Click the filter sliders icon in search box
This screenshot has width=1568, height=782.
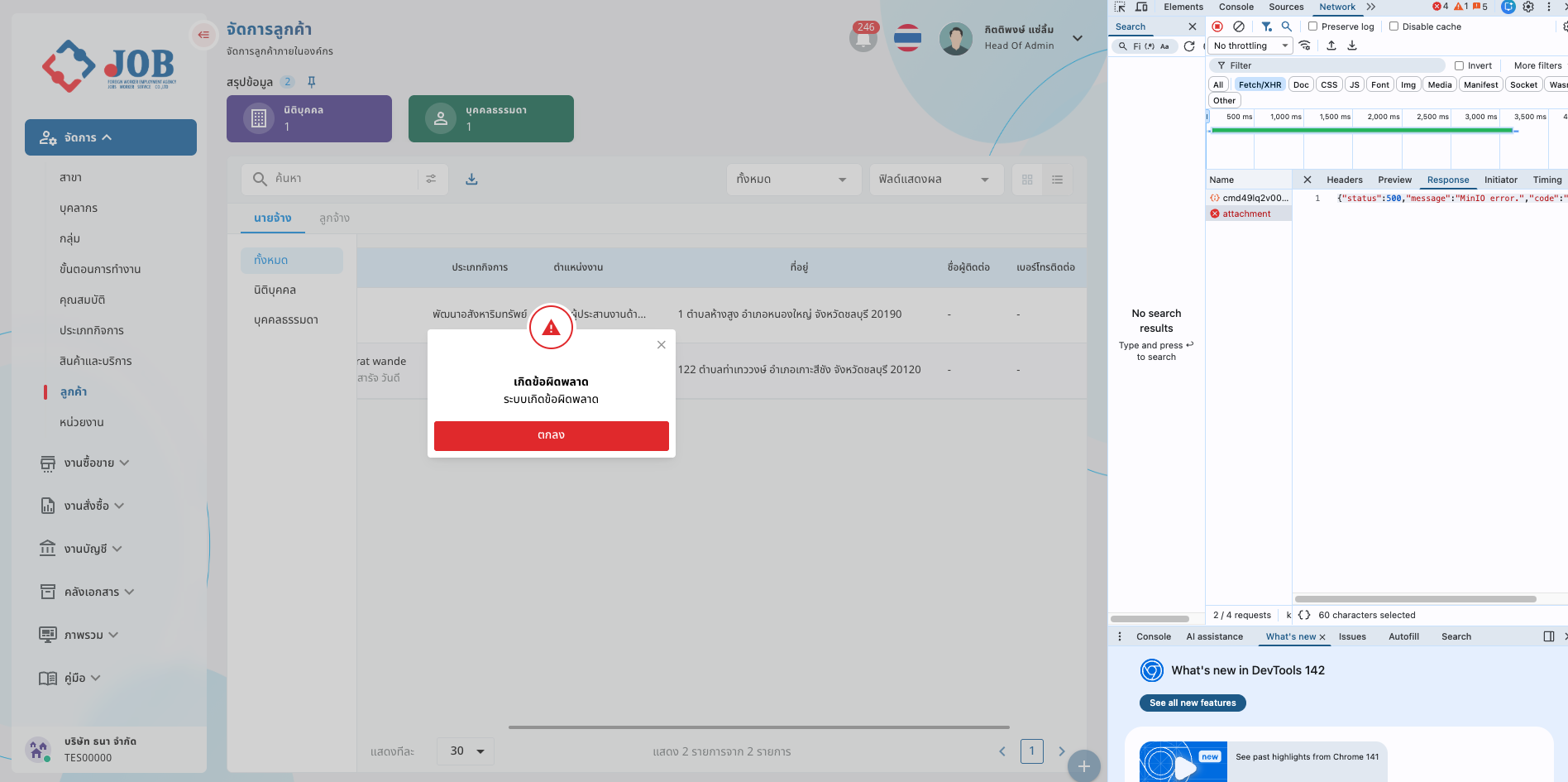click(x=431, y=179)
